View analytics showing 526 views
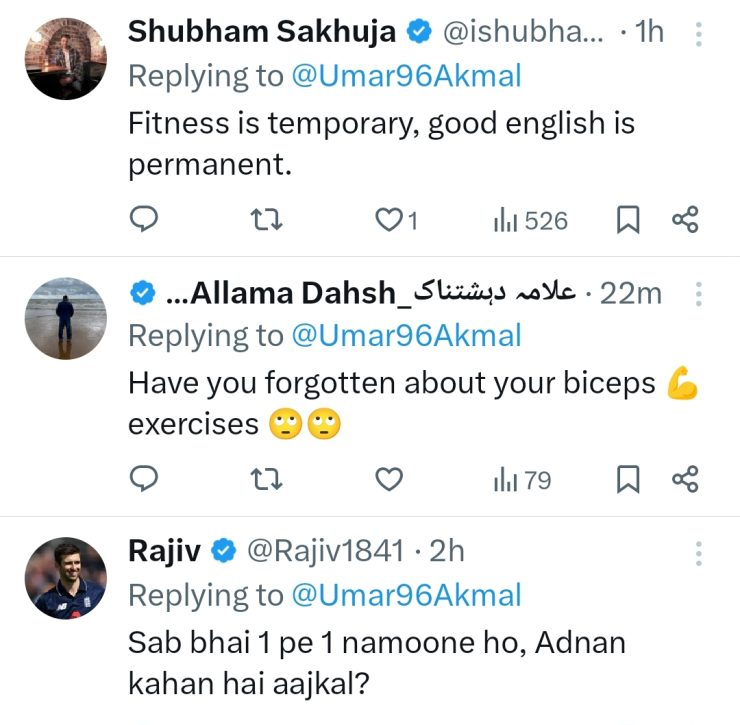The height and width of the screenshot is (725, 740). [x=530, y=220]
